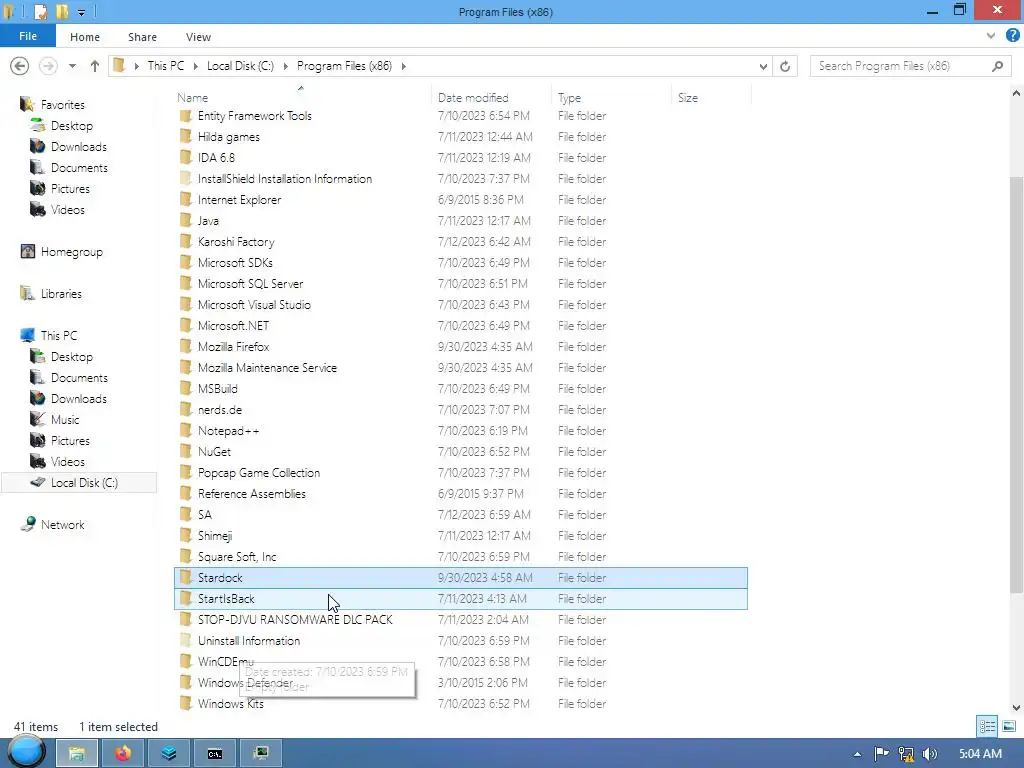The image size is (1024, 768).
Task: Open the View ribbon tab
Action: 198,37
